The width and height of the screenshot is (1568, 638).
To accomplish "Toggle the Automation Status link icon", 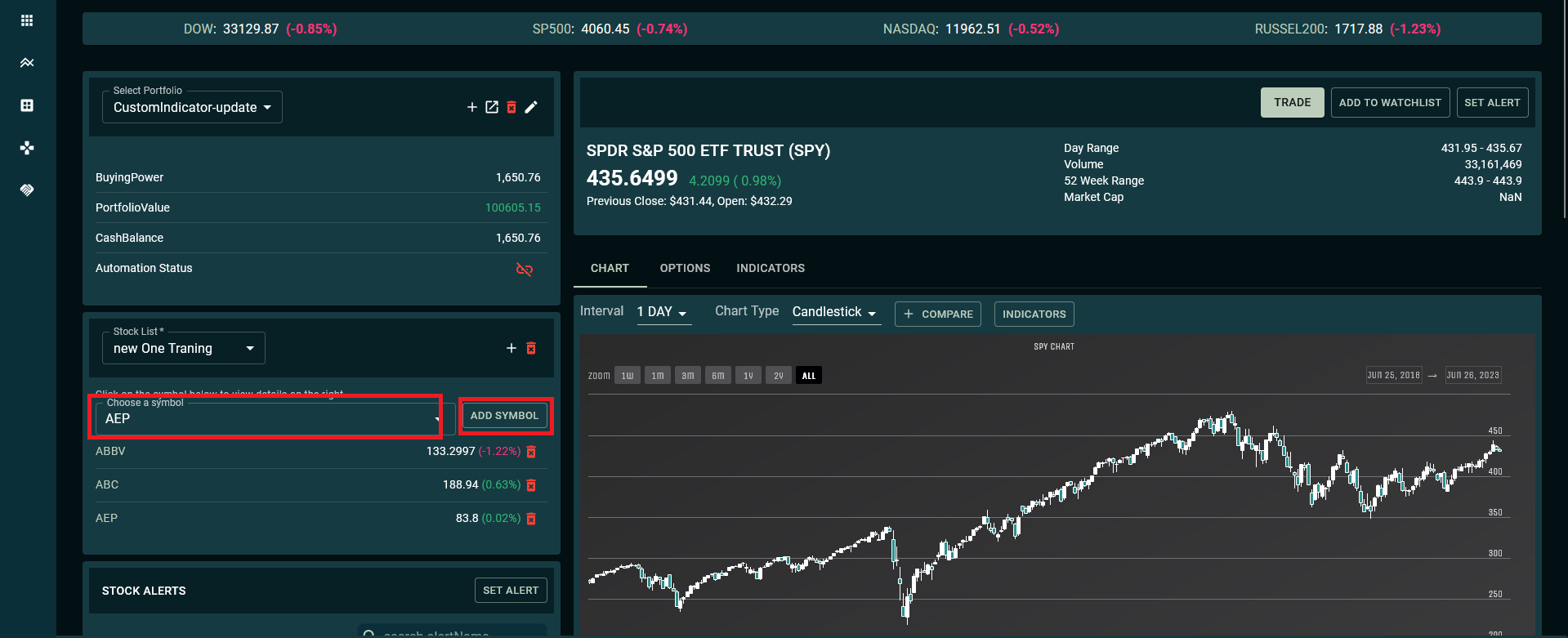I will tap(525, 269).
